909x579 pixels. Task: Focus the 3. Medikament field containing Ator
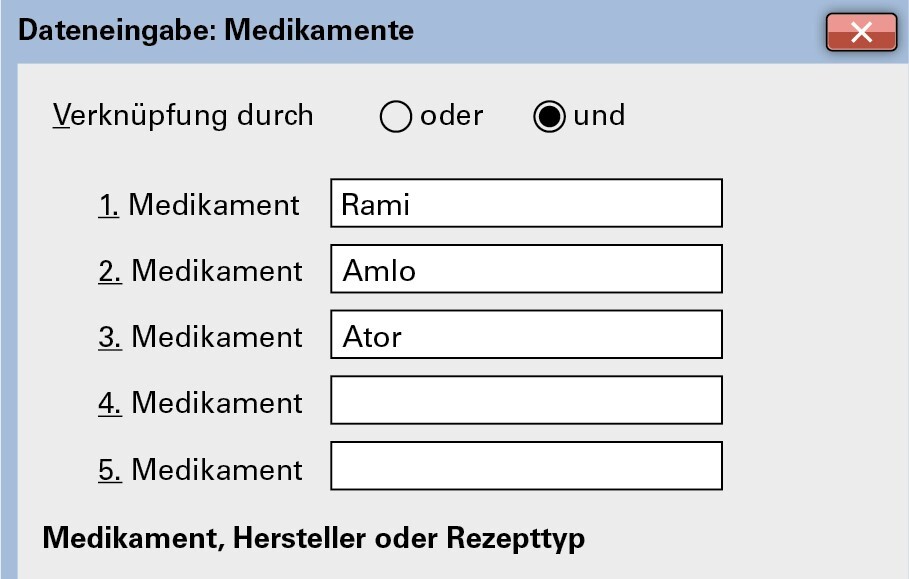click(x=526, y=336)
